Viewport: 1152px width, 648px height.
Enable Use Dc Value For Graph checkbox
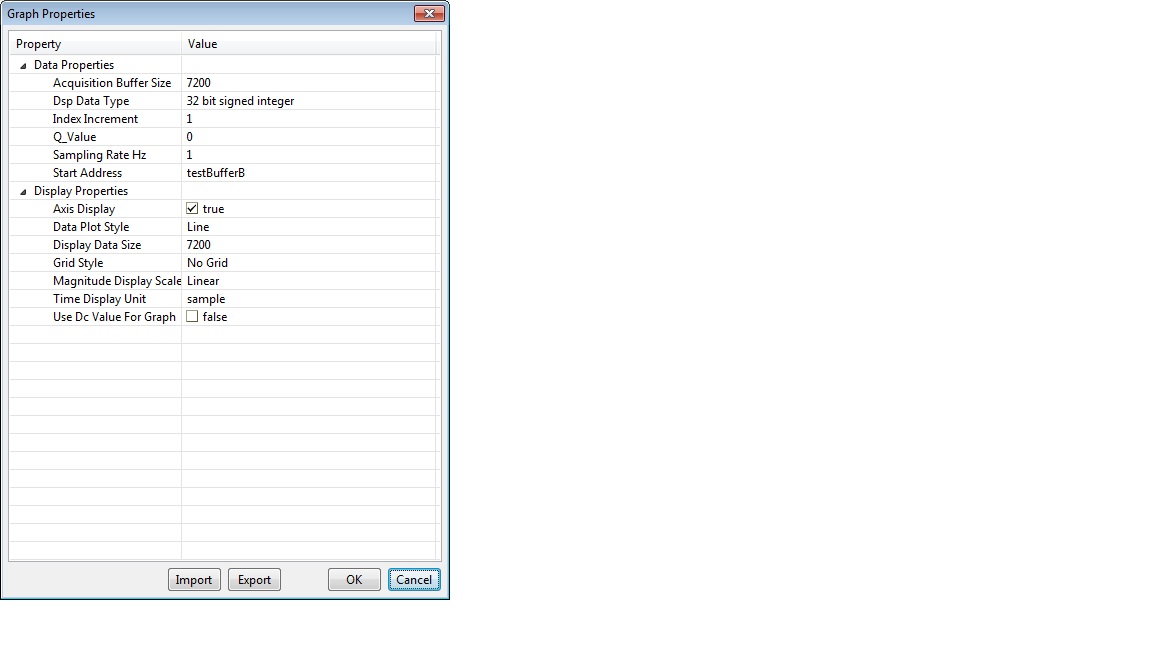[x=192, y=317]
